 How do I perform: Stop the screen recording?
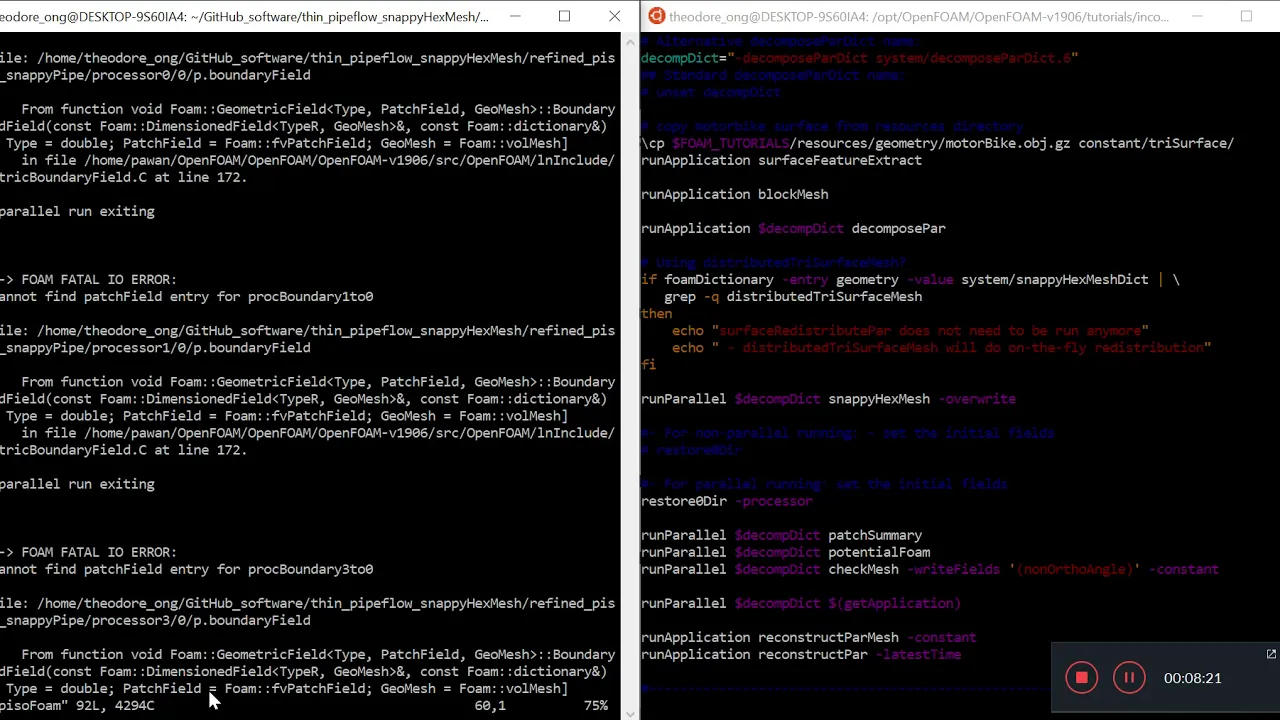point(1081,678)
